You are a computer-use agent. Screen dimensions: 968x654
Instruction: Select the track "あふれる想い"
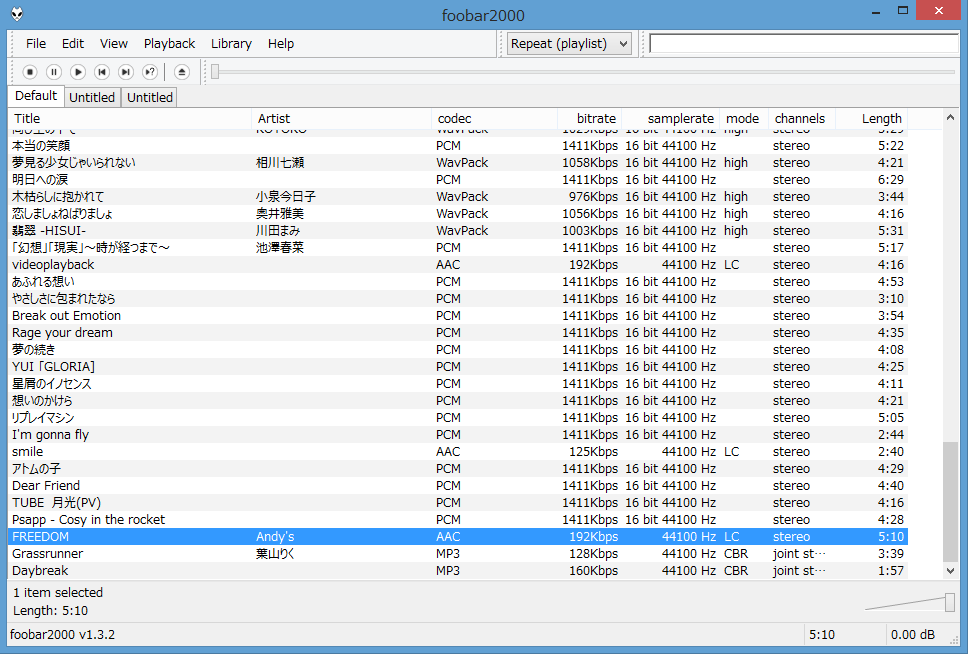click(x=457, y=282)
